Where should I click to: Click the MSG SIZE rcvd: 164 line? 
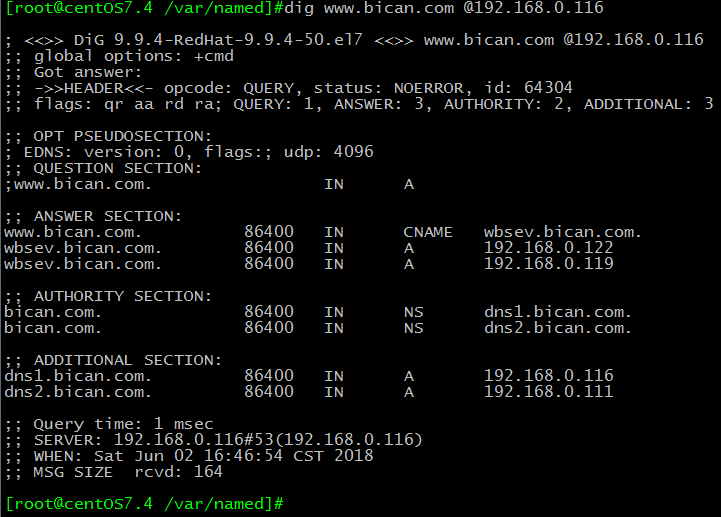click(x=114, y=472)
